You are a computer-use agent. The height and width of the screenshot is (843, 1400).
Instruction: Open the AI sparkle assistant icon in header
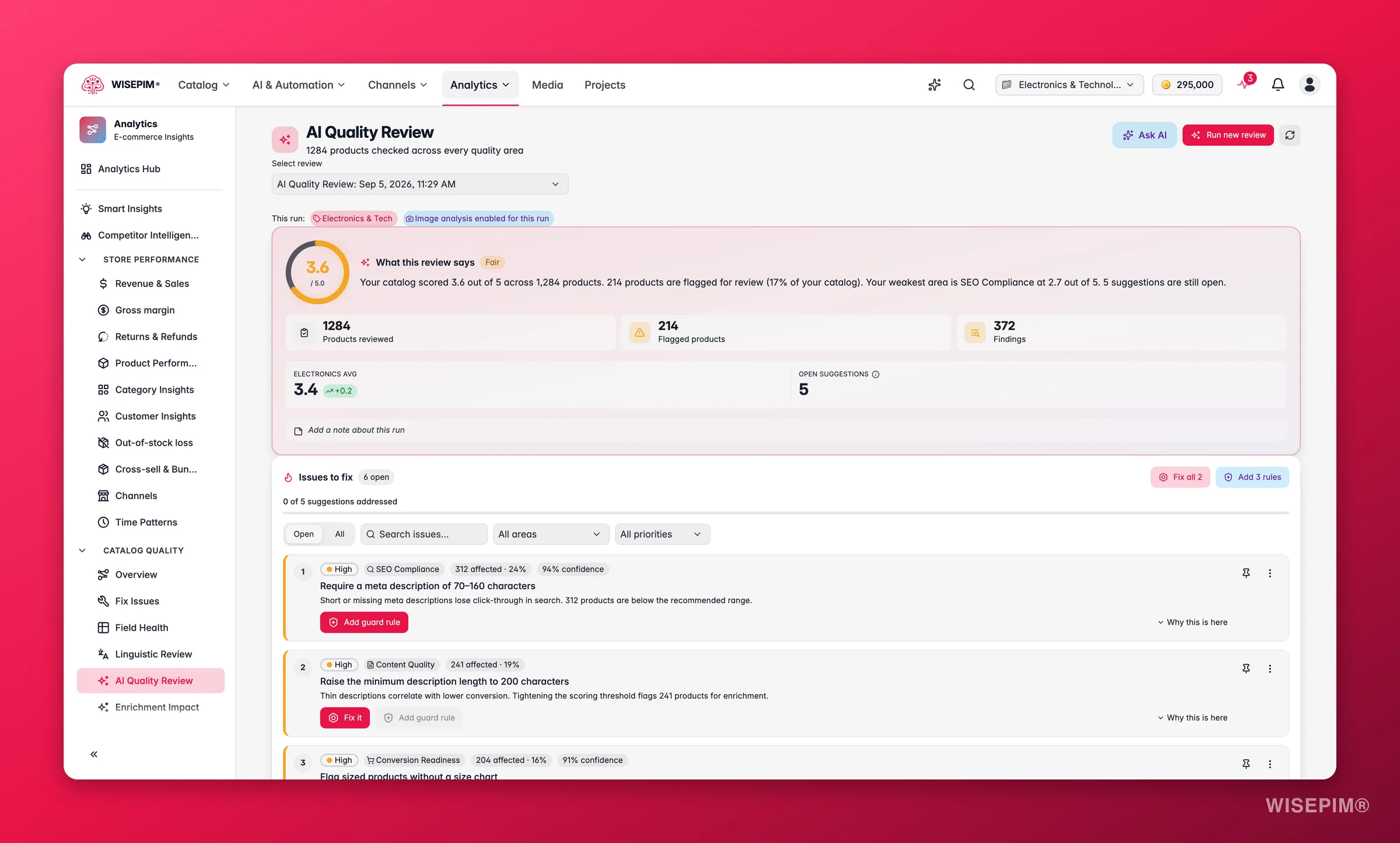pos(935,85)
